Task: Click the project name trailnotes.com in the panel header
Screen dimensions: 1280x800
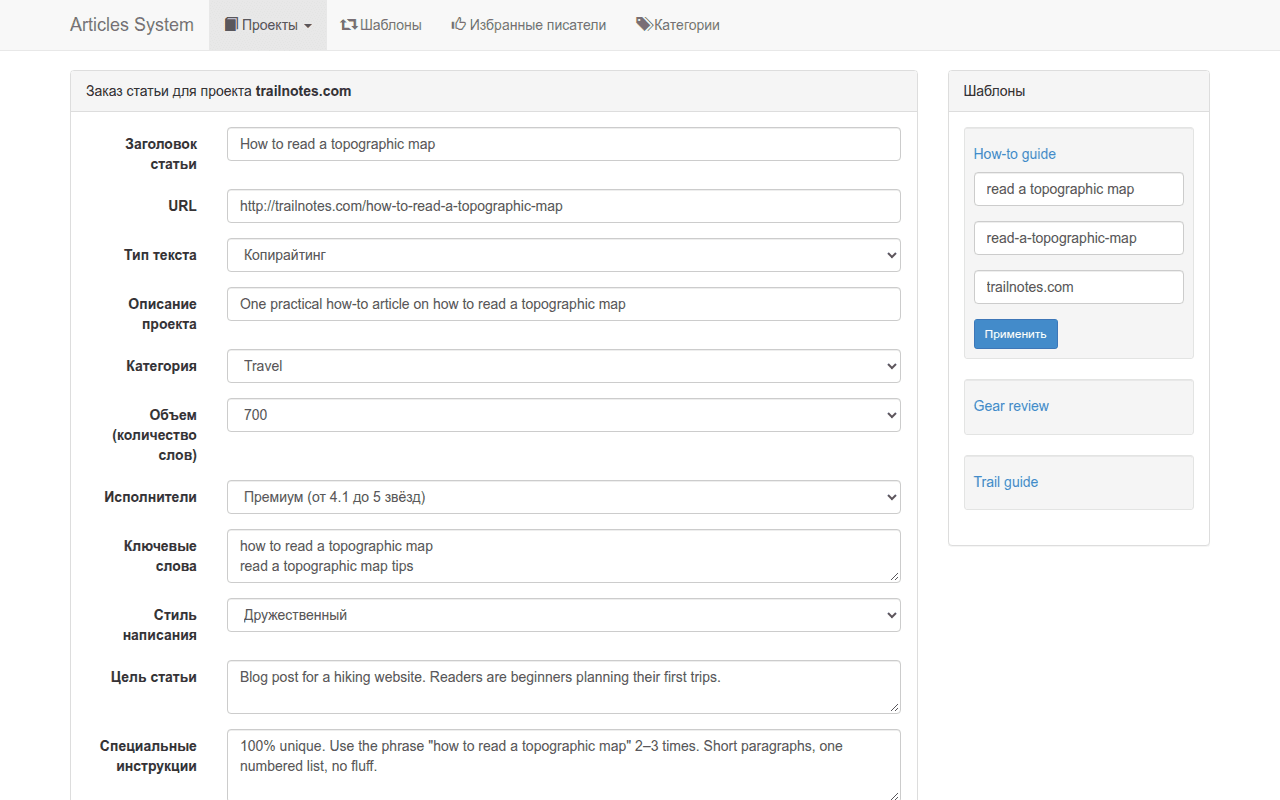Action: pos(304,91)
